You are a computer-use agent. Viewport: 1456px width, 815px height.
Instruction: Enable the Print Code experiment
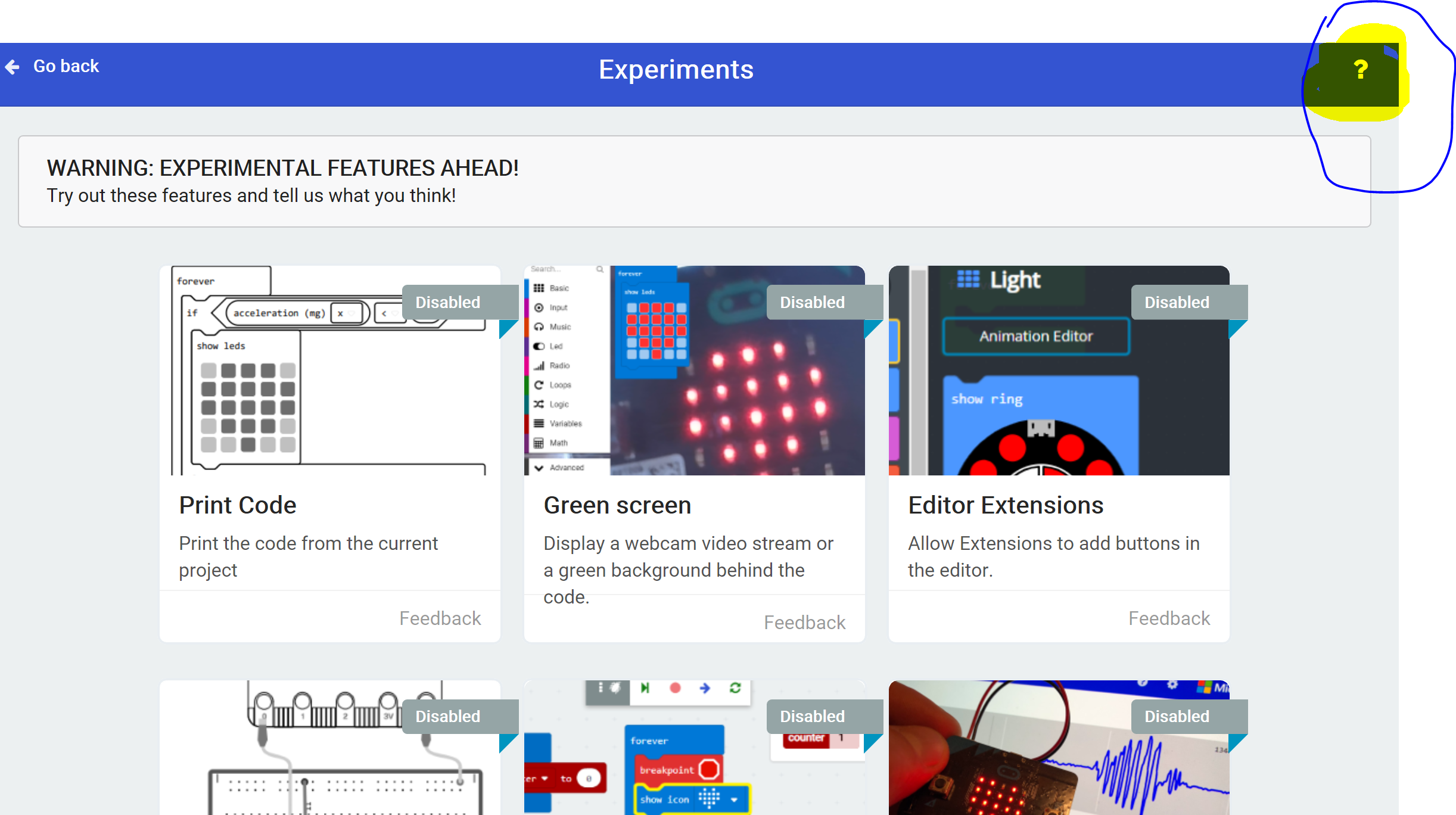coord(447,302)
